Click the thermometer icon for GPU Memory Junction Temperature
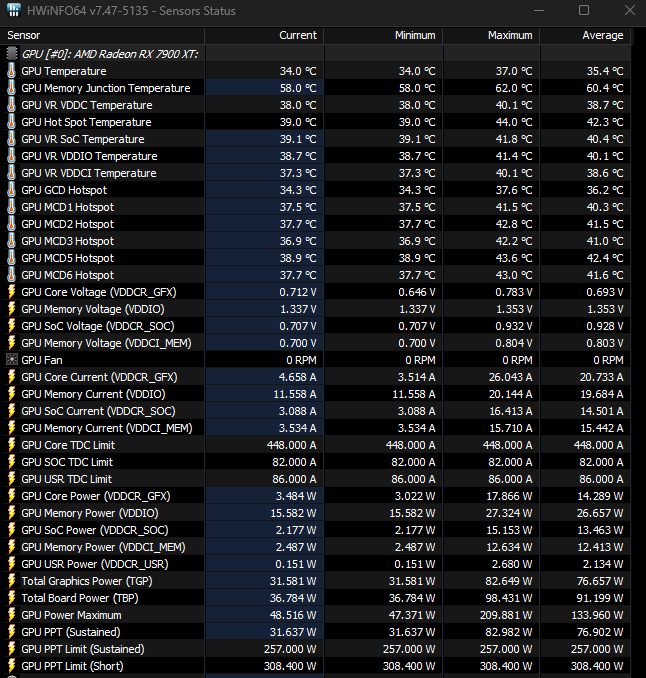The image size is (646, 678). (12, 88)
